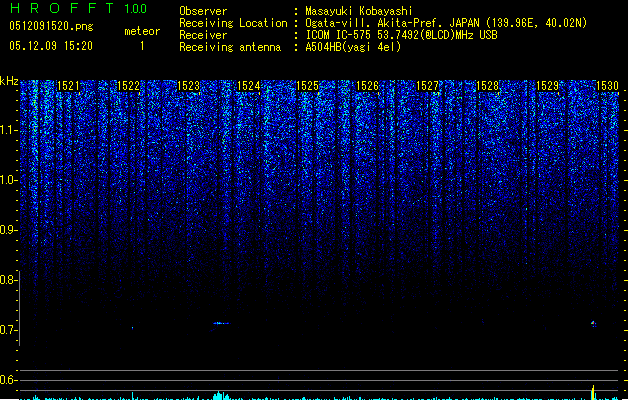The width and height of the screenshot is (629, 400).
Task: Click the HROFFT 1.00 title text
Action: coord(79,8)
